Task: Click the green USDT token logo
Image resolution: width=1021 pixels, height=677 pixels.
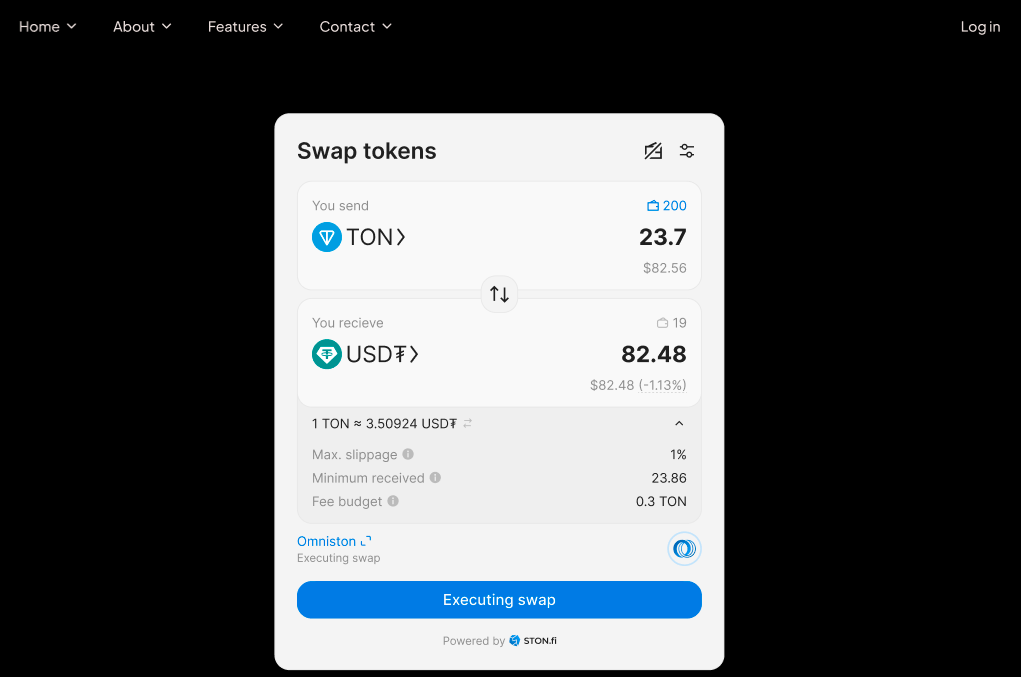Action: pyautogui.click(x=327, y=354)
